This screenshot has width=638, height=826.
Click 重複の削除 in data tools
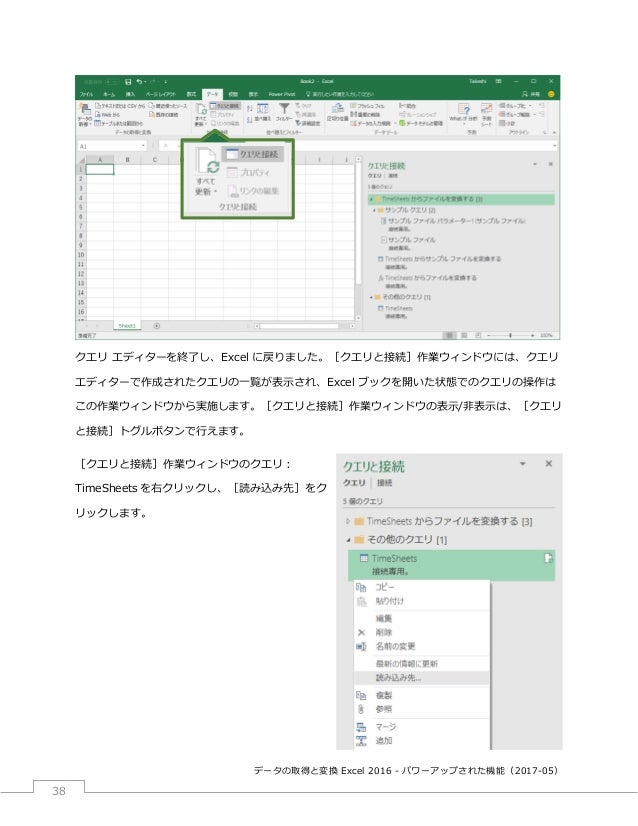point(365,114)
